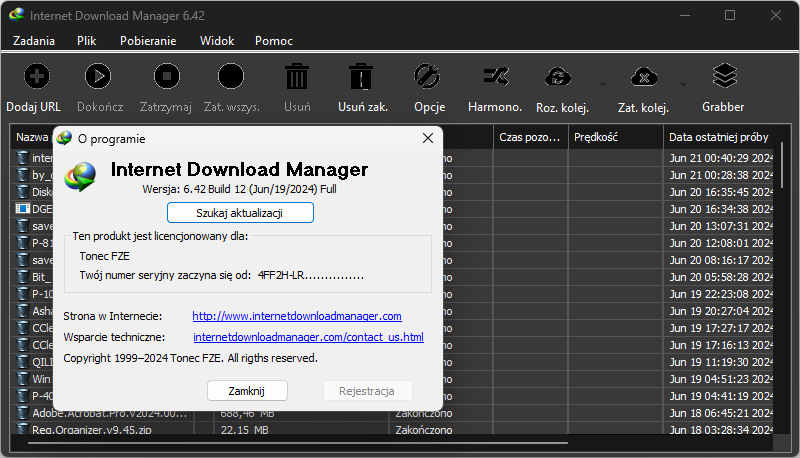Click the Czas pozo... column header
The width and height of the screenshot is (800, 458).
(530, 137)
